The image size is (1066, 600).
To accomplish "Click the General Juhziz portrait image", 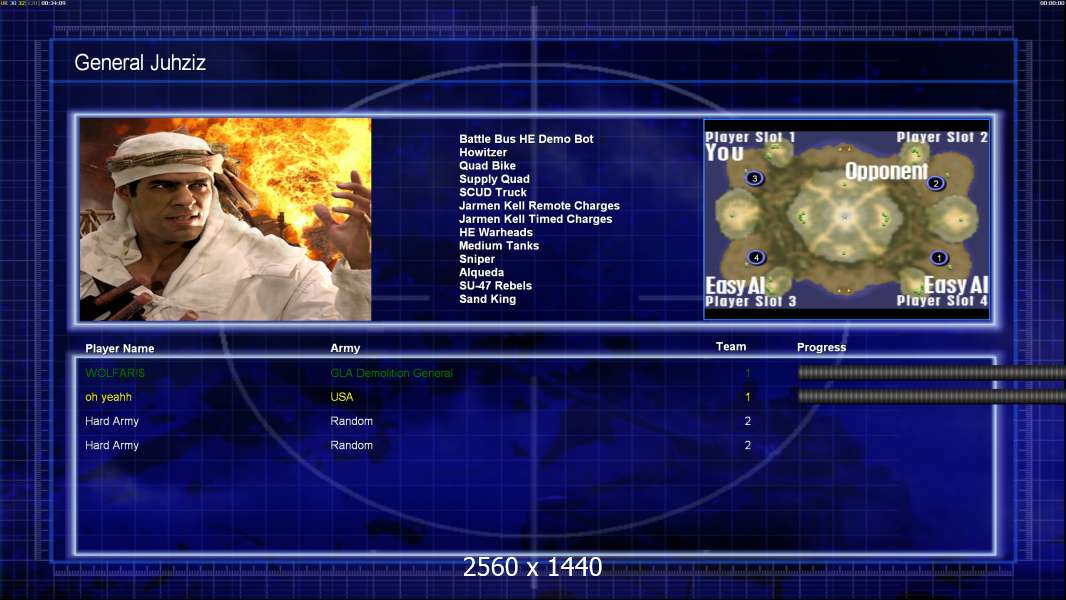I will [x=226, y=219].
